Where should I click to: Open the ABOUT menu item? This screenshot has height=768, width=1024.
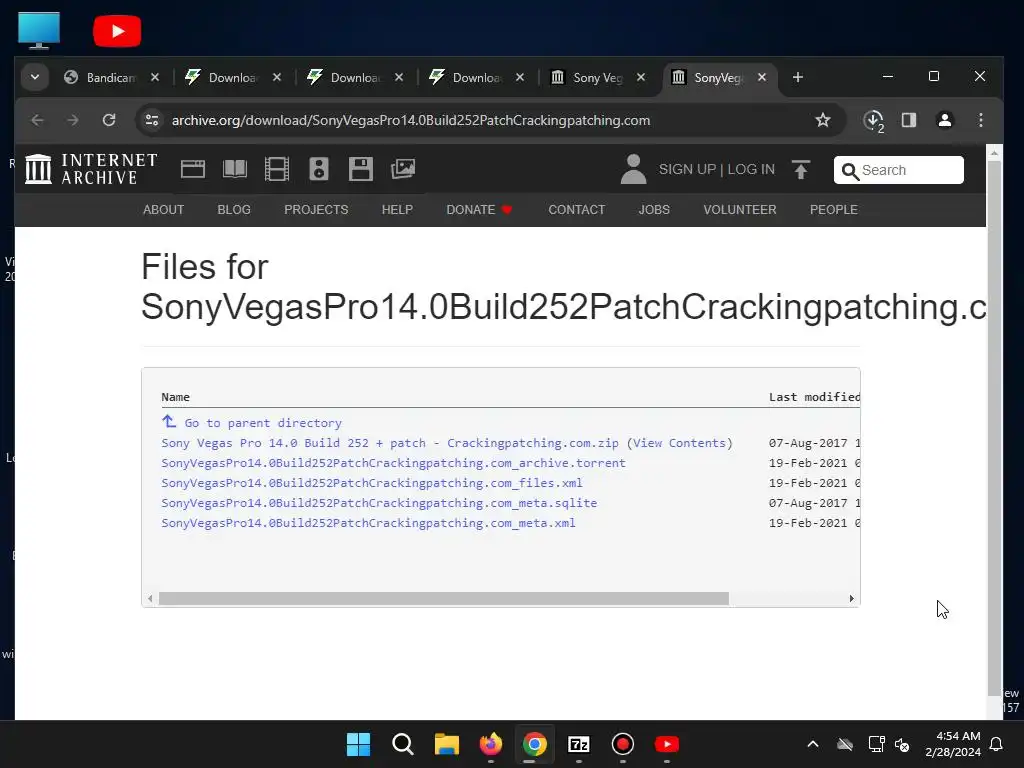pos(163,210)
